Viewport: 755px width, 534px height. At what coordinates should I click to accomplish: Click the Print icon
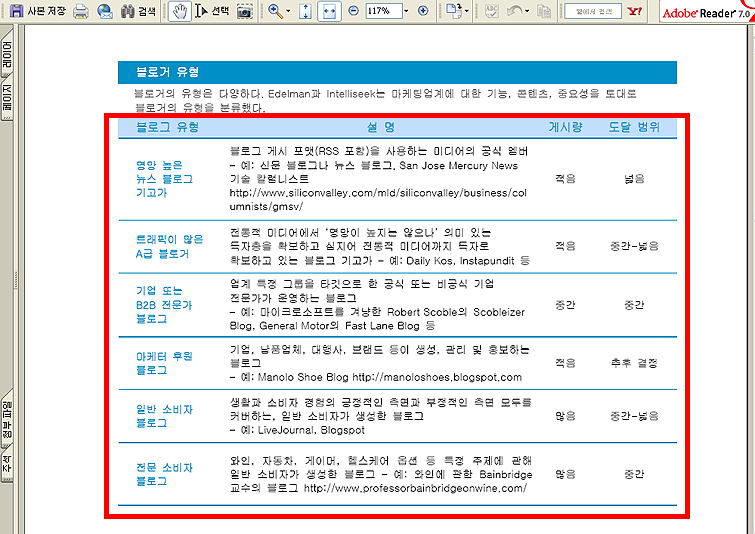coord(81,11)
